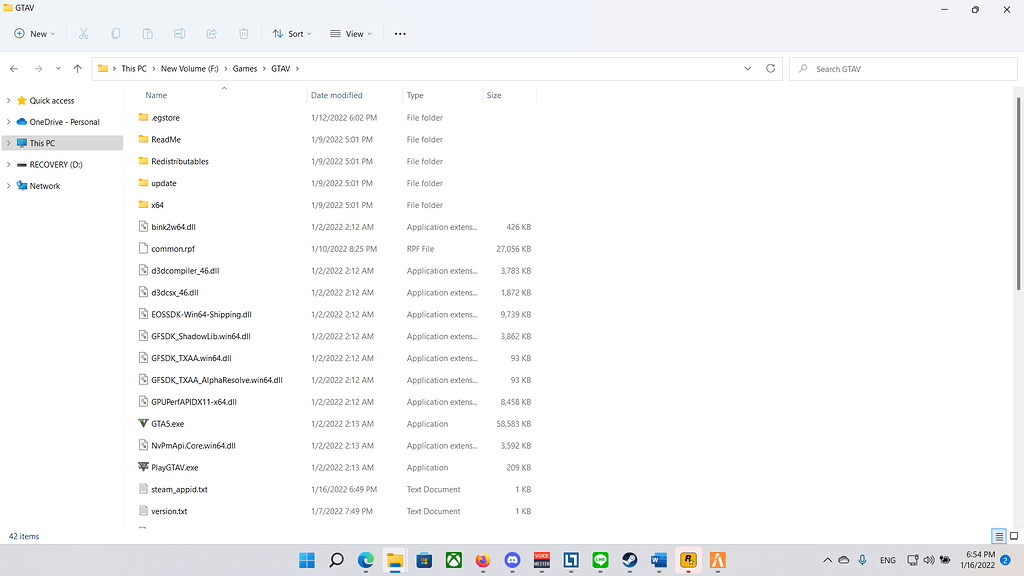Delete the file using the trash icon
The height and width of the screenshot is (576, 1024).
pos(243,33)
